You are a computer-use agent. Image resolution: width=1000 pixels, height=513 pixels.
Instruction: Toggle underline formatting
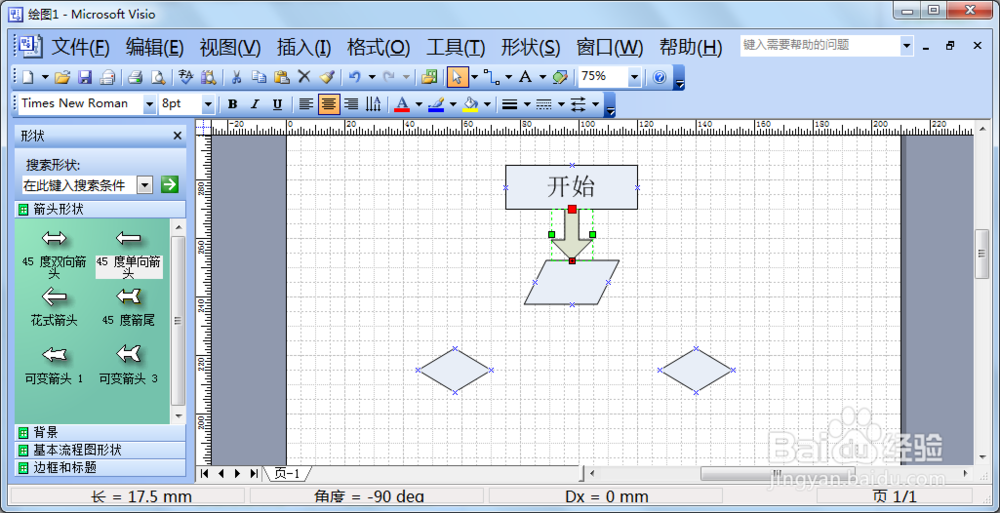(x=277, y=104)
